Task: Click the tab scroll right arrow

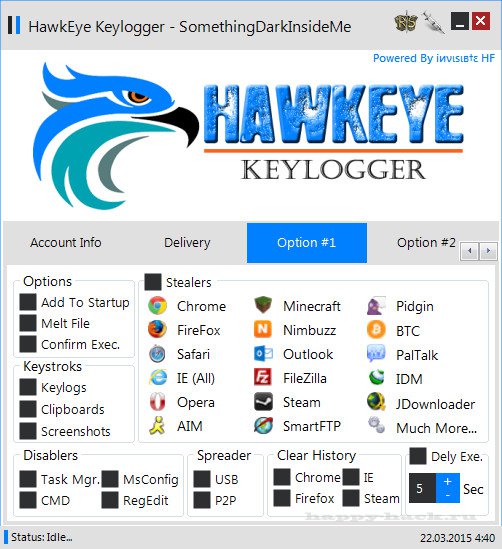Action: 488,251
